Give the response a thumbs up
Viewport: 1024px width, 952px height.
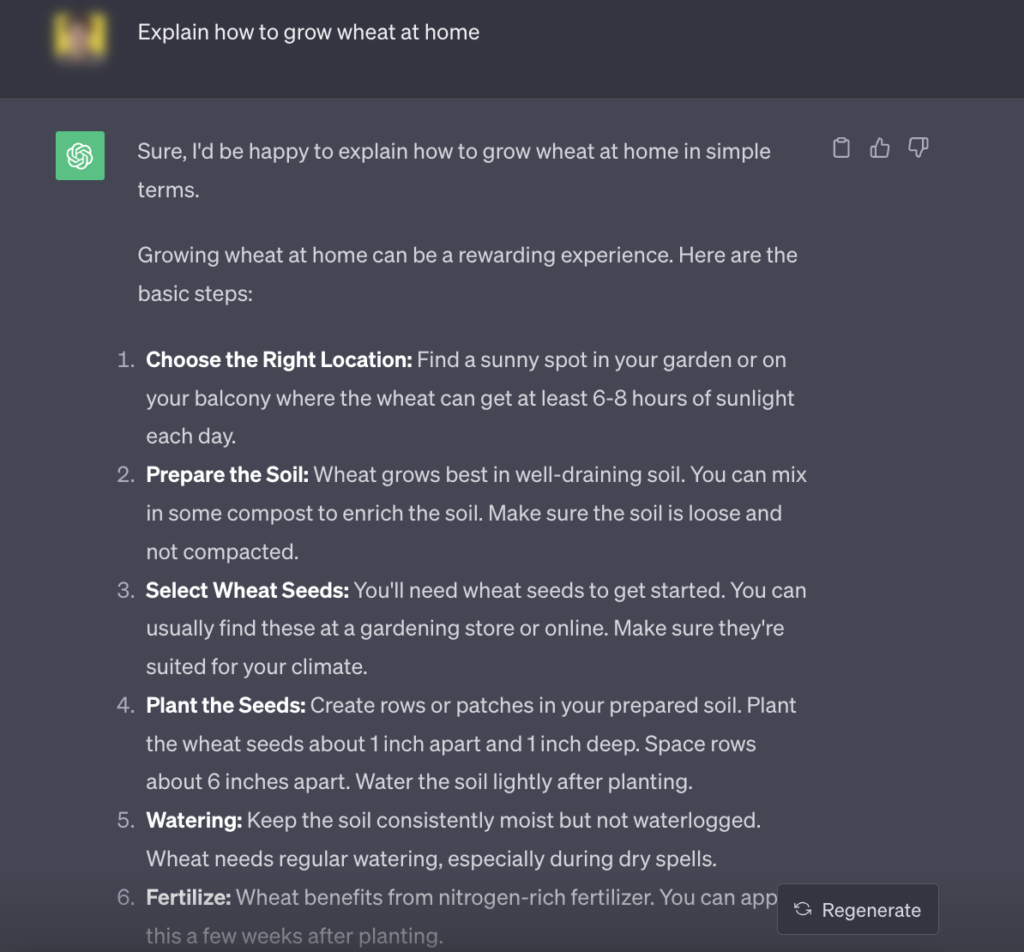[880, 148]
